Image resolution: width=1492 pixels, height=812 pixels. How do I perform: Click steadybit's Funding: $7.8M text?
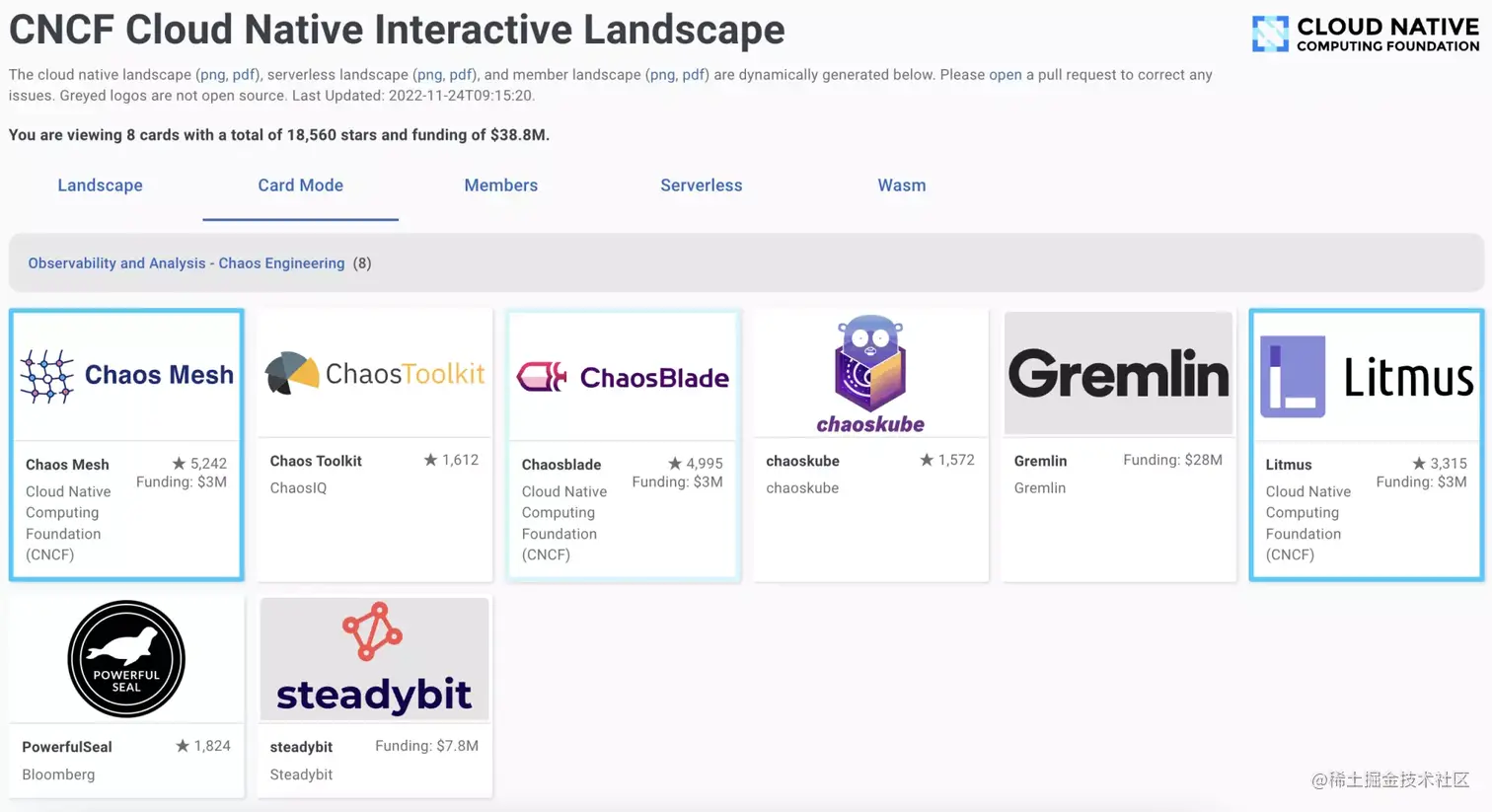(x=426, y=746)
